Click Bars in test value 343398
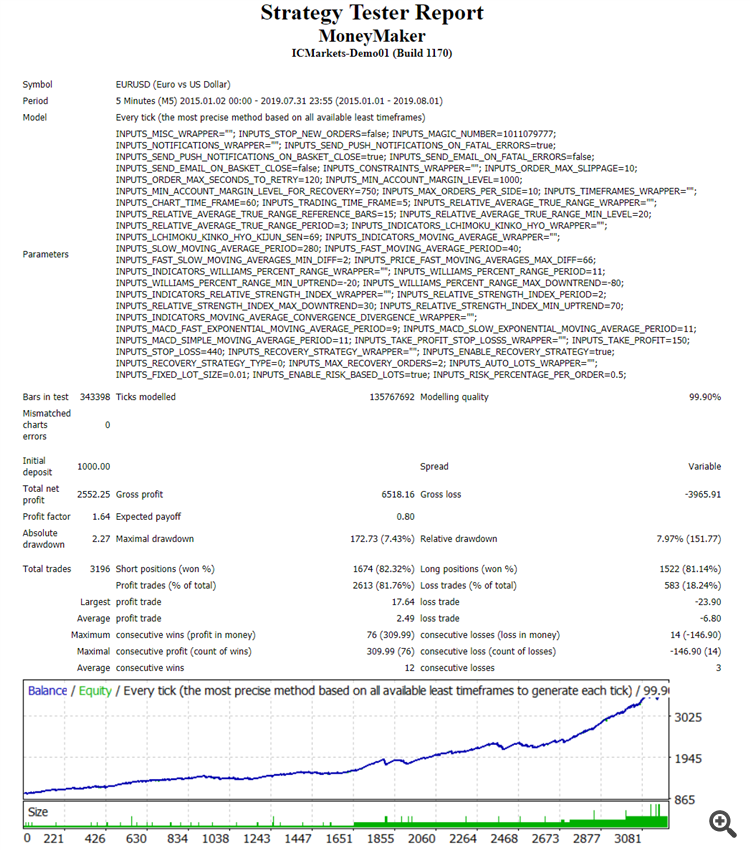Screen dimensions: 750x850 [95, 397]
